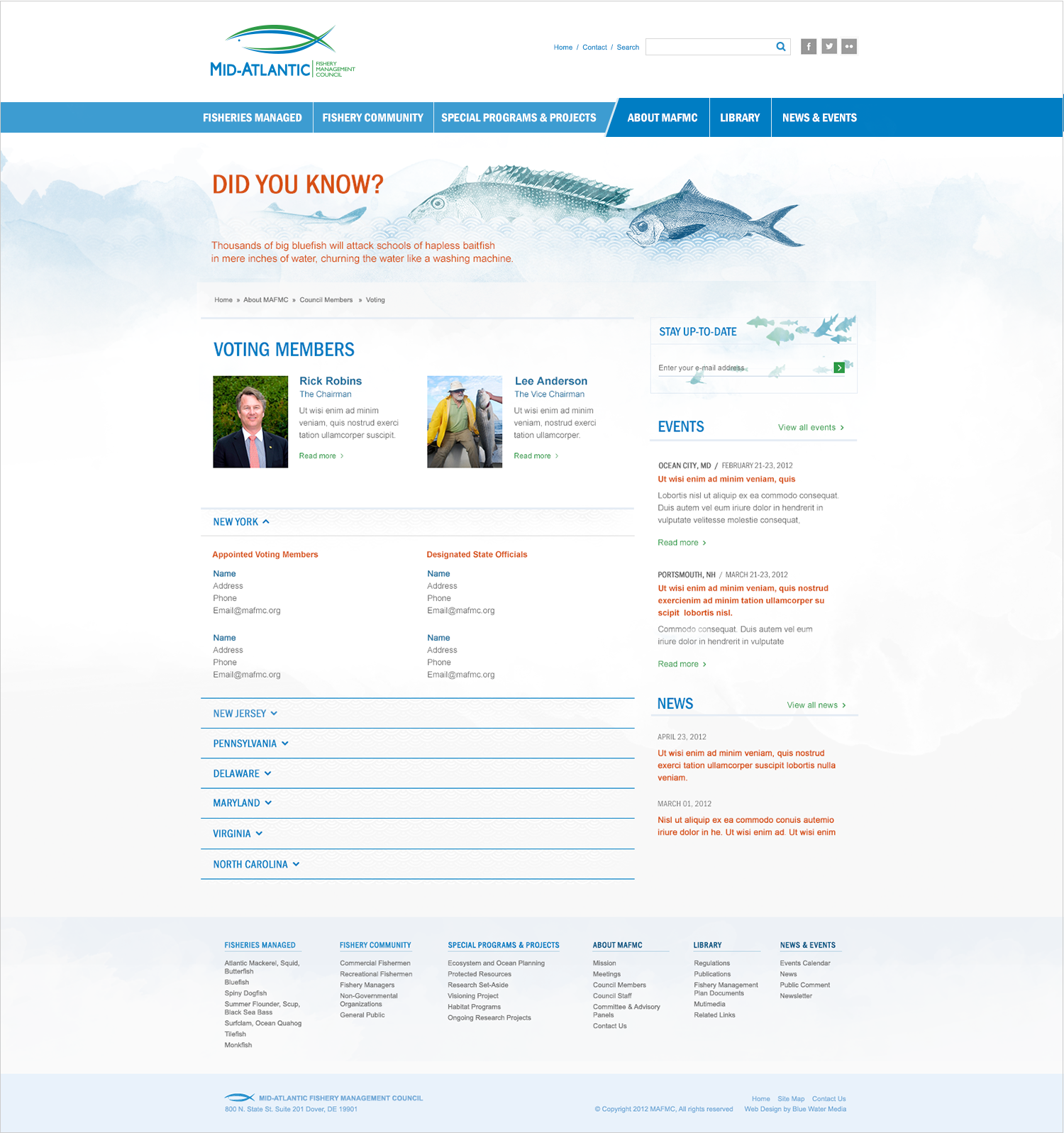Collapse the New York section
Viewport: 1064px width, 1133px height.
[x=417, y=521]
